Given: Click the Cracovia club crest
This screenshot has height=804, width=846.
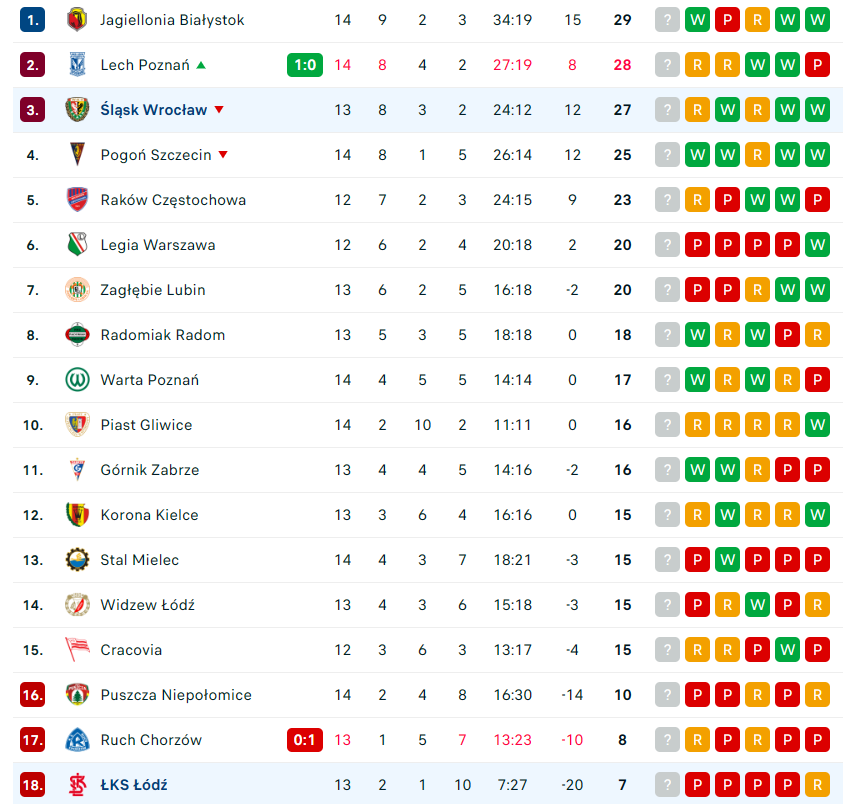Looking at the screenshot, I should (x=77, y=650).
